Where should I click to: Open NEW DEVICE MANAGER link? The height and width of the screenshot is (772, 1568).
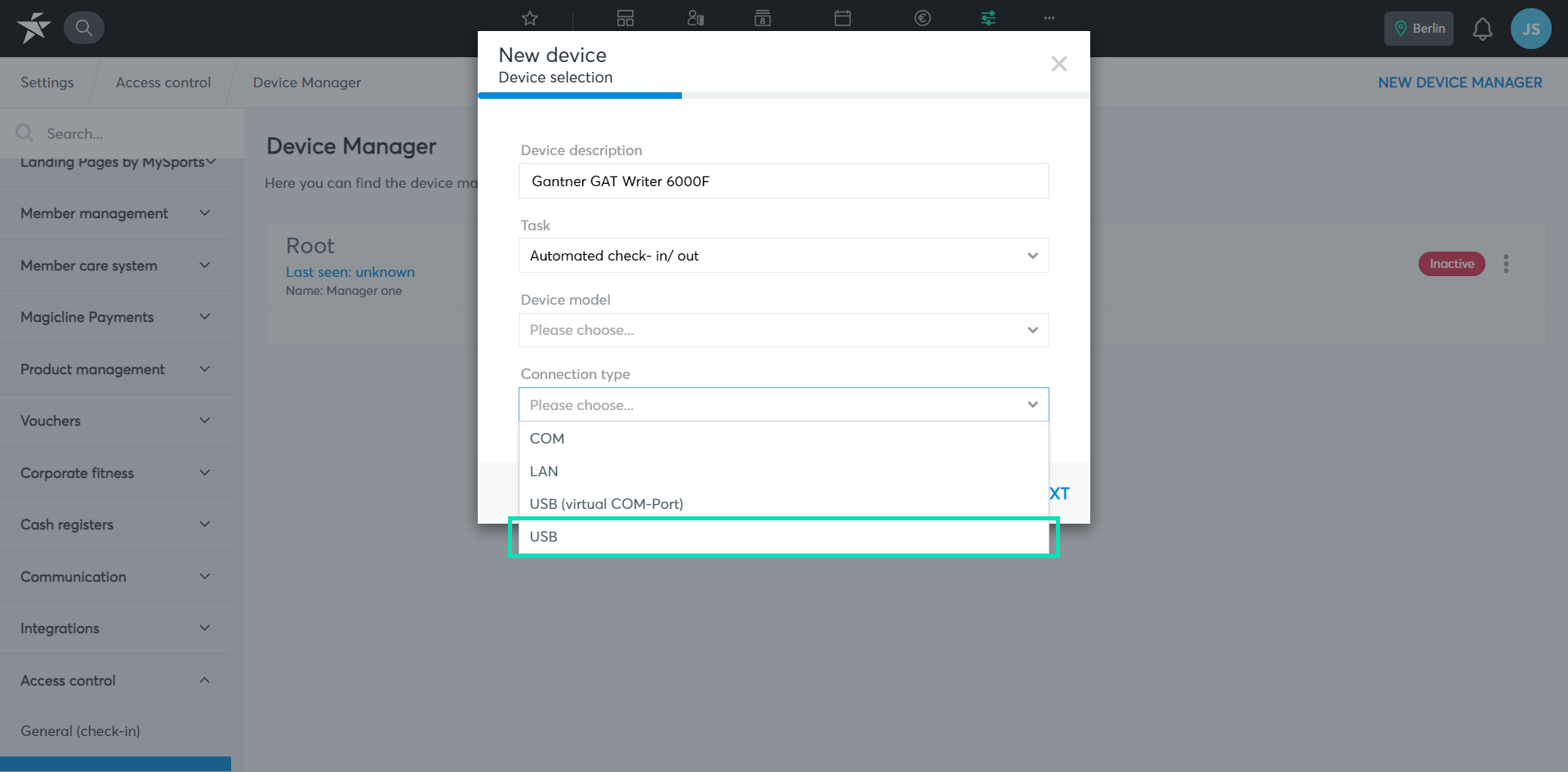tap(1460, 83)
